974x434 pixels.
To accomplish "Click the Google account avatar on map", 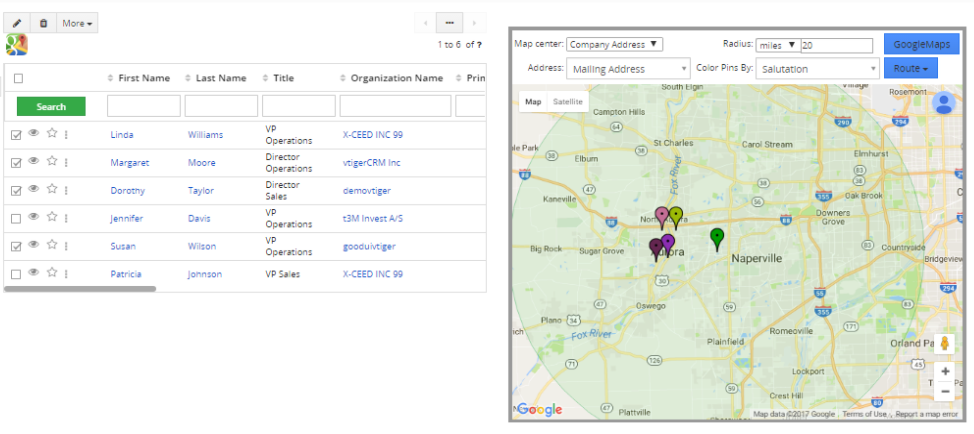I will click(x=944, y=102).
